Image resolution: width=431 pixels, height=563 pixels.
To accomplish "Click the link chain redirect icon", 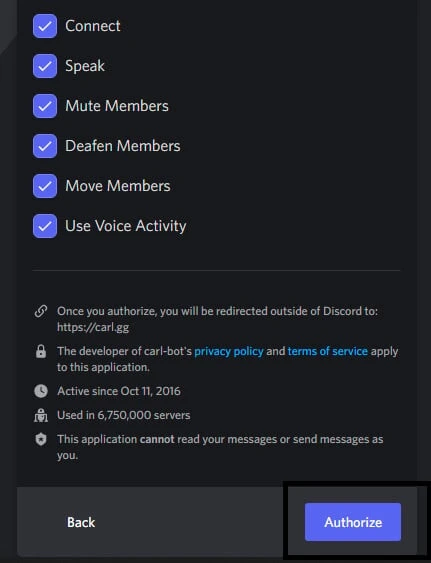I will pos(41,311).
